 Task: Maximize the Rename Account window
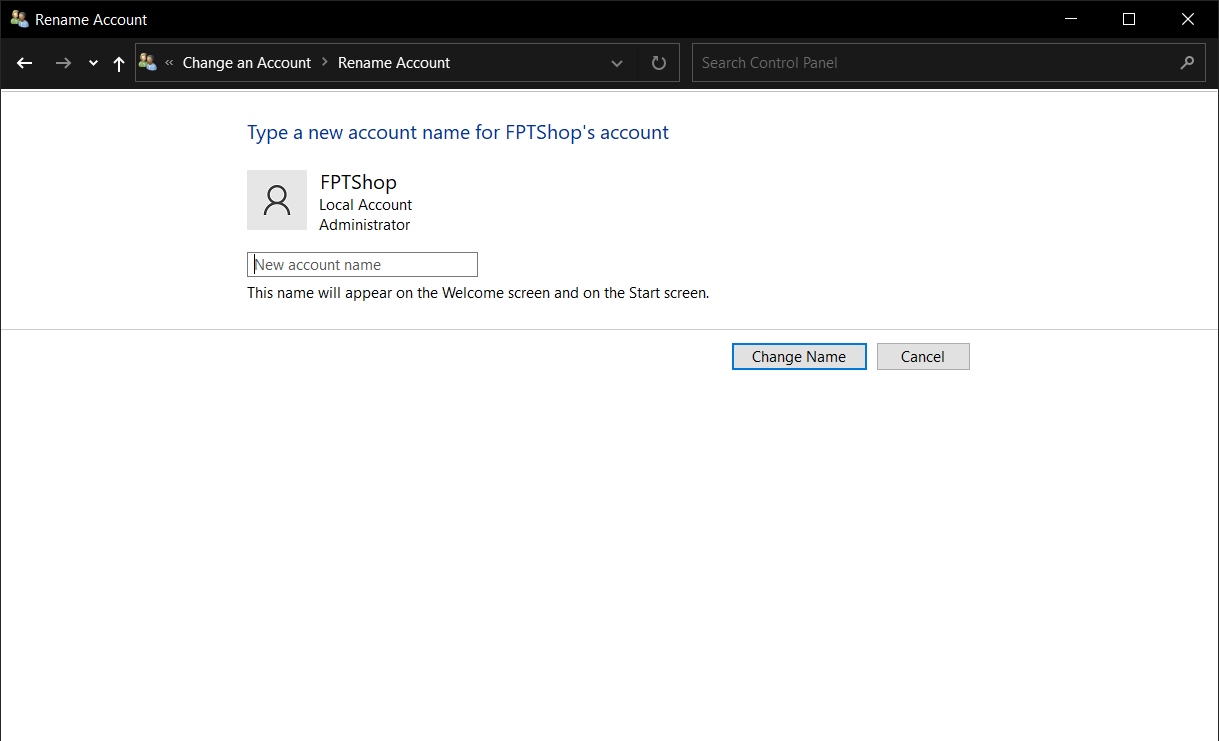pyautogui.click(x=1129, y=19)
